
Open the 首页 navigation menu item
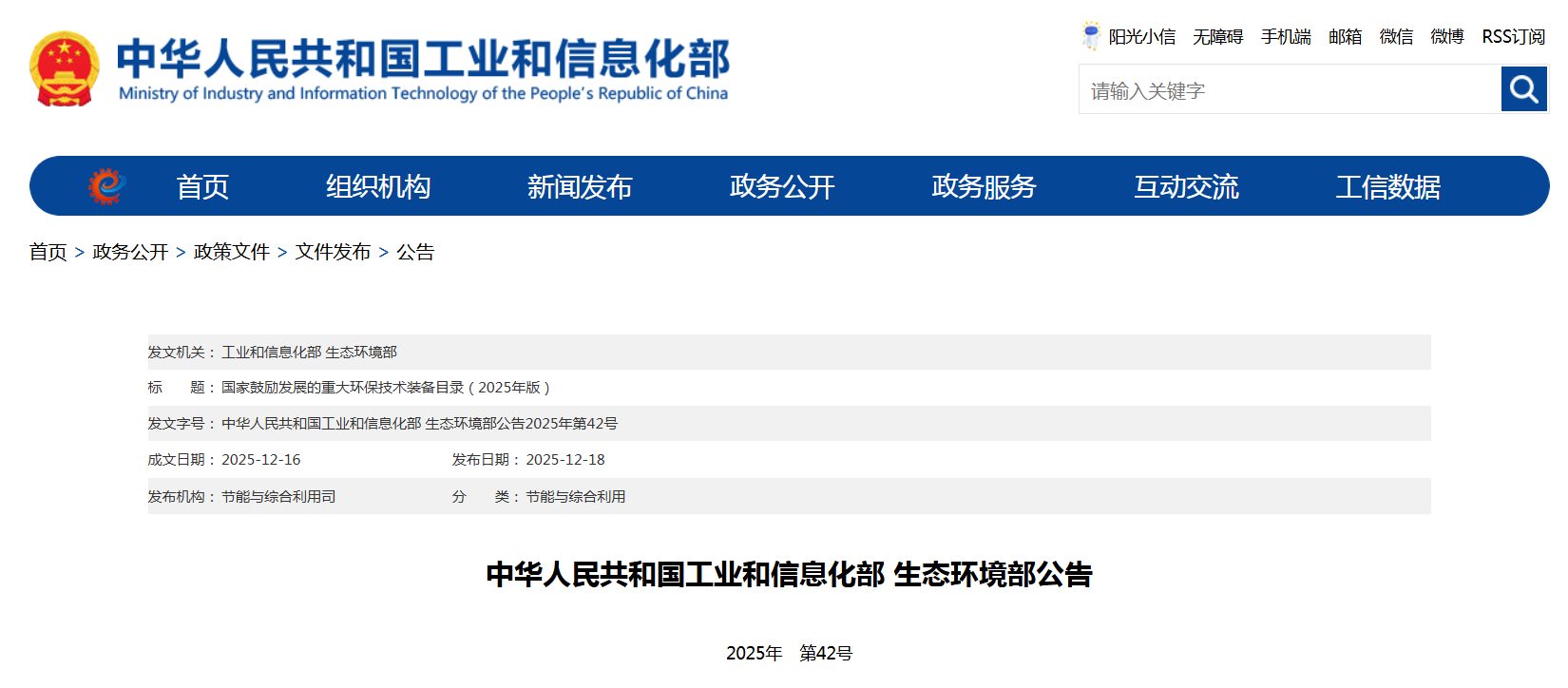click(x=202, y=187)
